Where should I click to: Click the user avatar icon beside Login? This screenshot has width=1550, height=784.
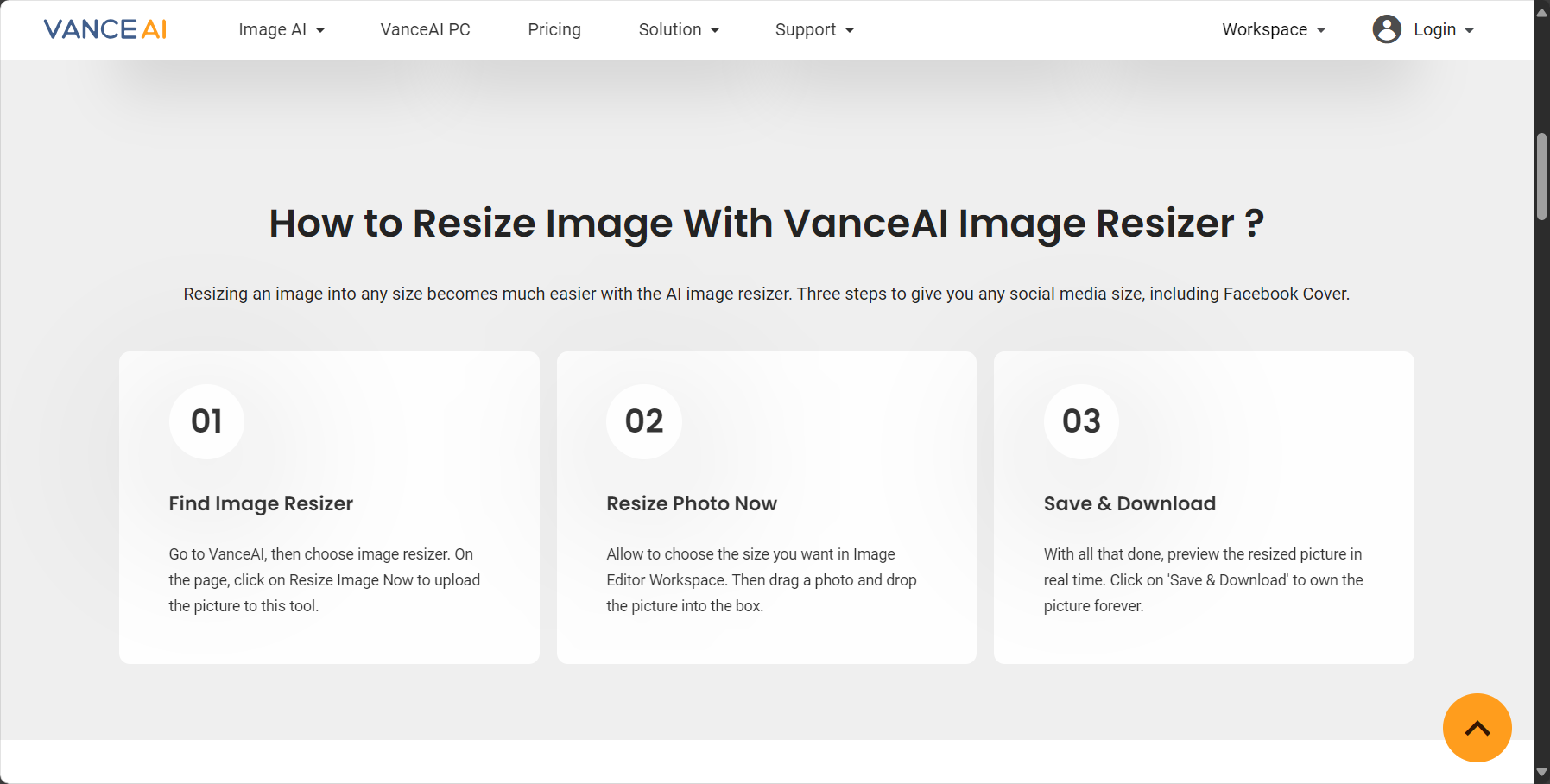(x=1387, y=29)
